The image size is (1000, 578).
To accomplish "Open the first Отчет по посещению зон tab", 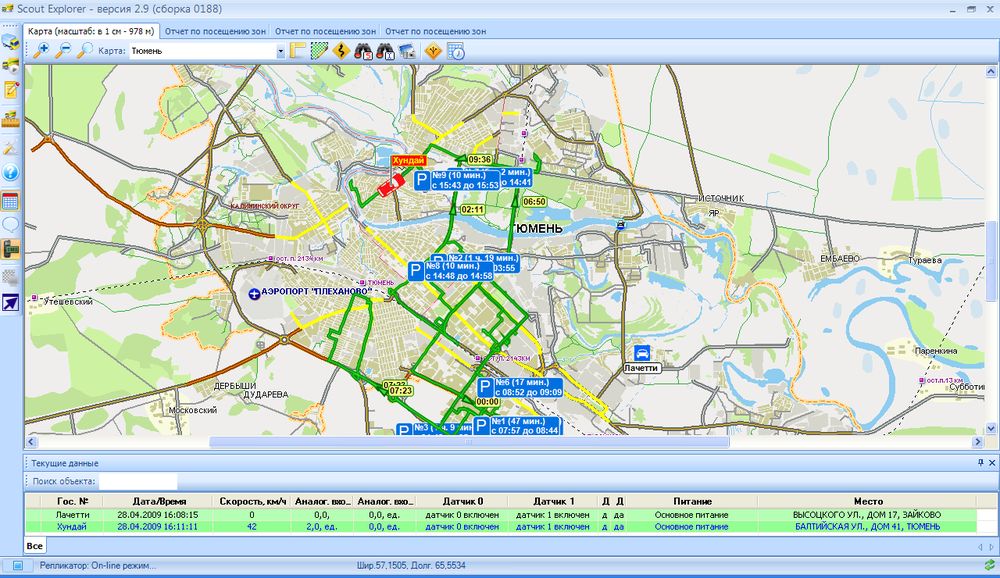I will pyautogui.click(x=216, y=31).
